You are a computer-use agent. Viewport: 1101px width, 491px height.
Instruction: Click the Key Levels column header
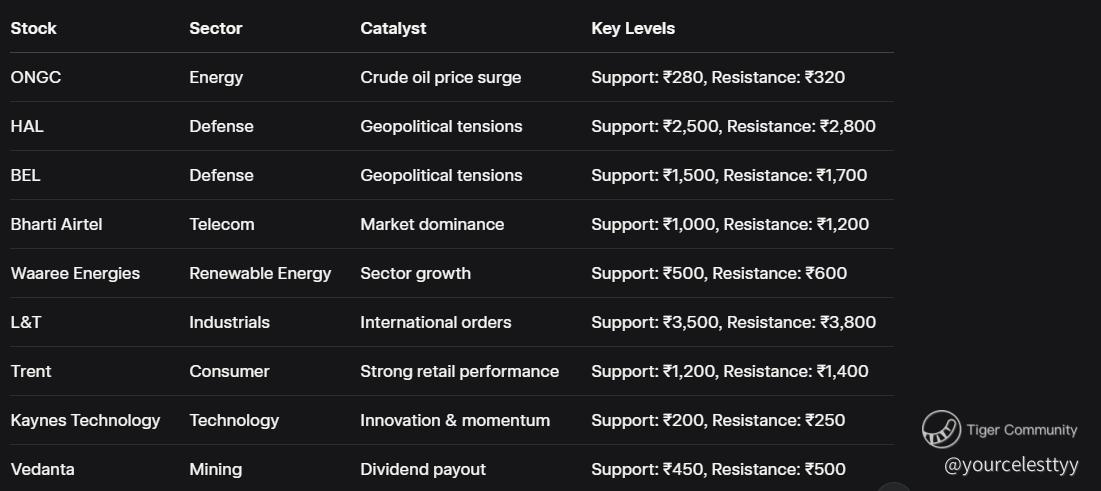[x=633, y=28]
